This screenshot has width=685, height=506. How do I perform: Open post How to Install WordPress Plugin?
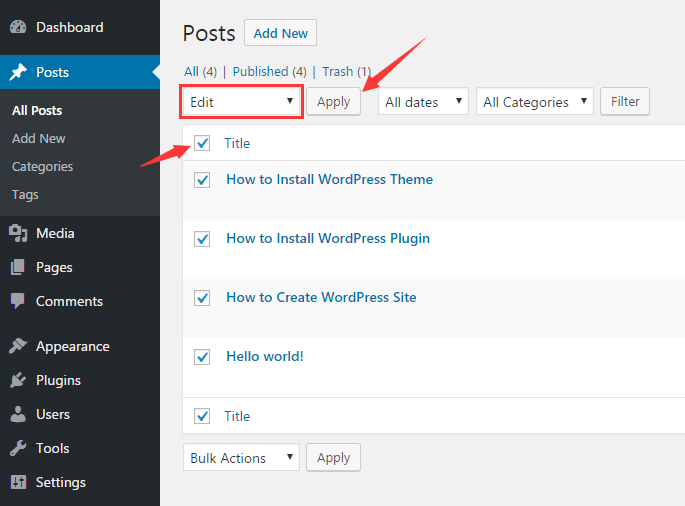point(328,238)
